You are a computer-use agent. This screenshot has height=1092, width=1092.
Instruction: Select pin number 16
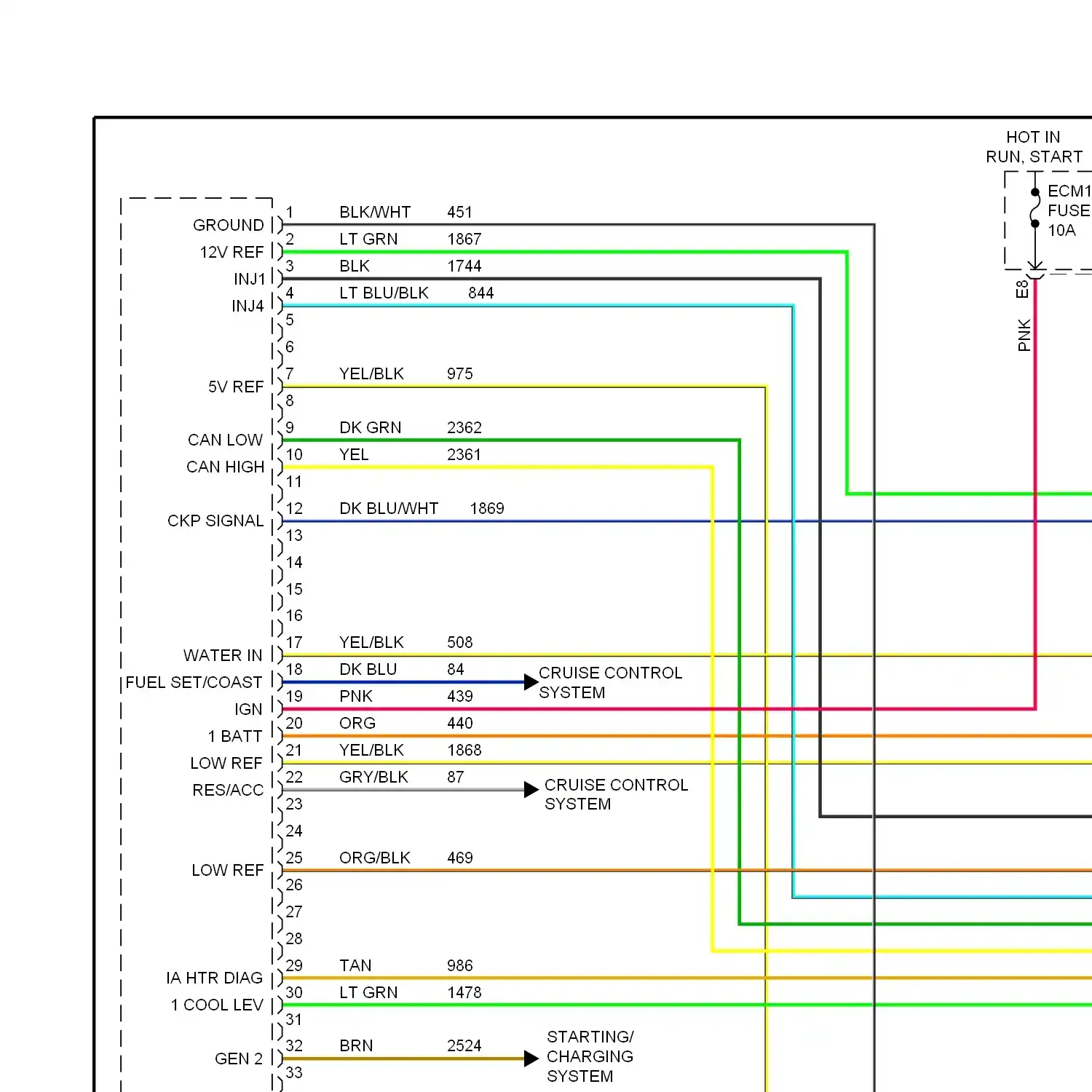(294, 616)
